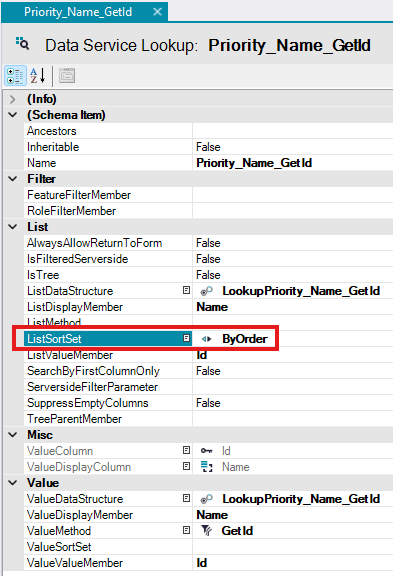Click the Property Pages toolbar icon
Viewport: 393px width, 576px height.
pyautogui.click(x=67, y=76)
